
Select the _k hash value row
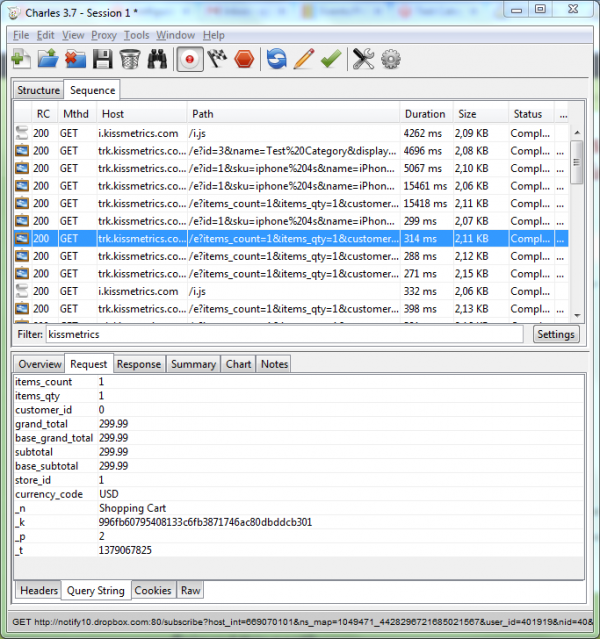299,522
